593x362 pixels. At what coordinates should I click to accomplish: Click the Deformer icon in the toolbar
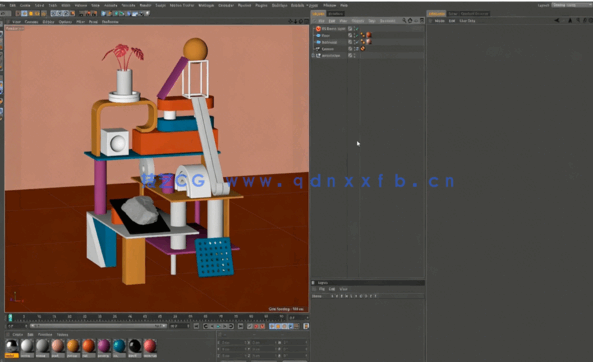[x=129, y=13]
